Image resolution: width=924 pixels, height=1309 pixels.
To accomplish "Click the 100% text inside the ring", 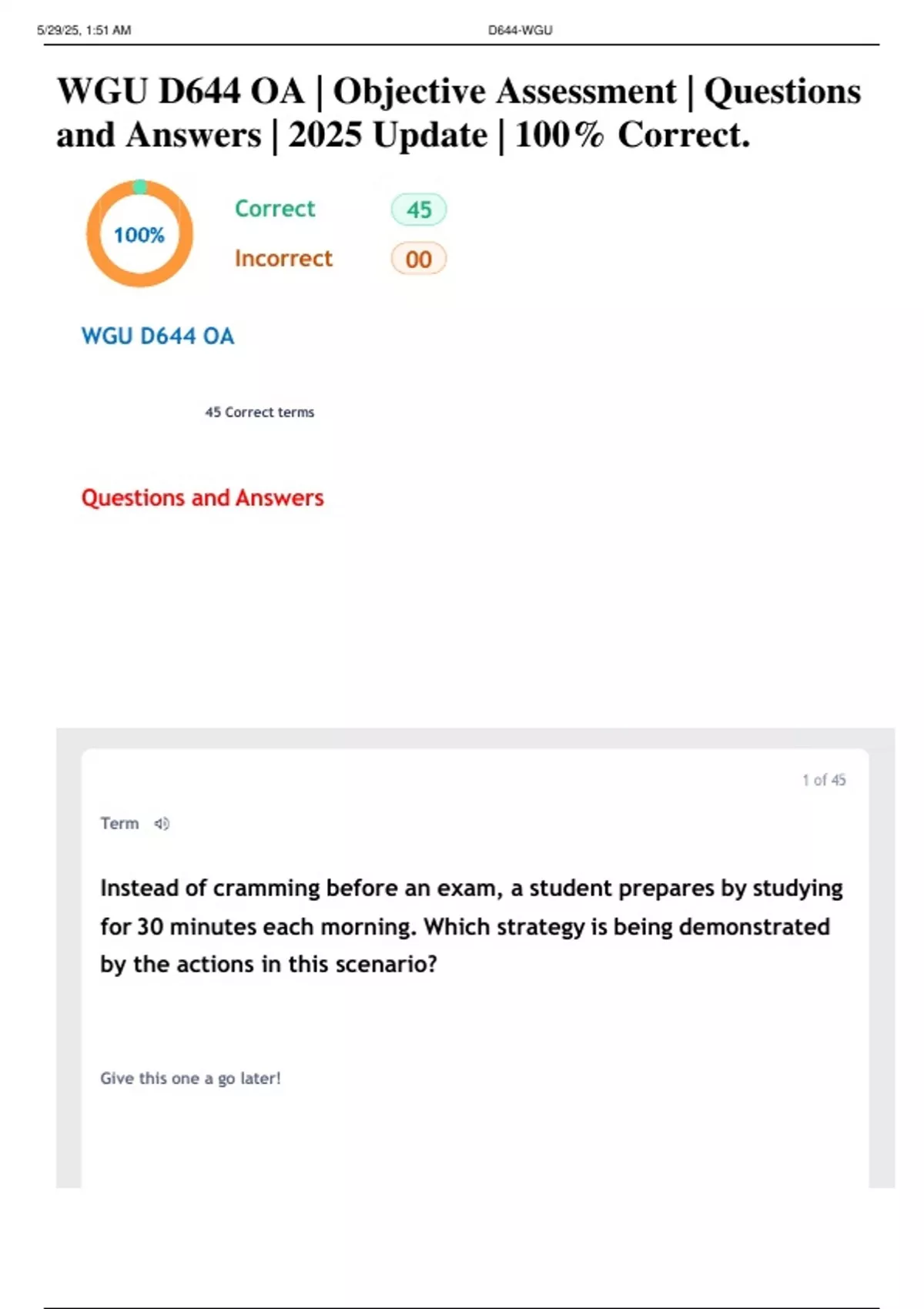I will pyautogui.click(x=139, y=235).
